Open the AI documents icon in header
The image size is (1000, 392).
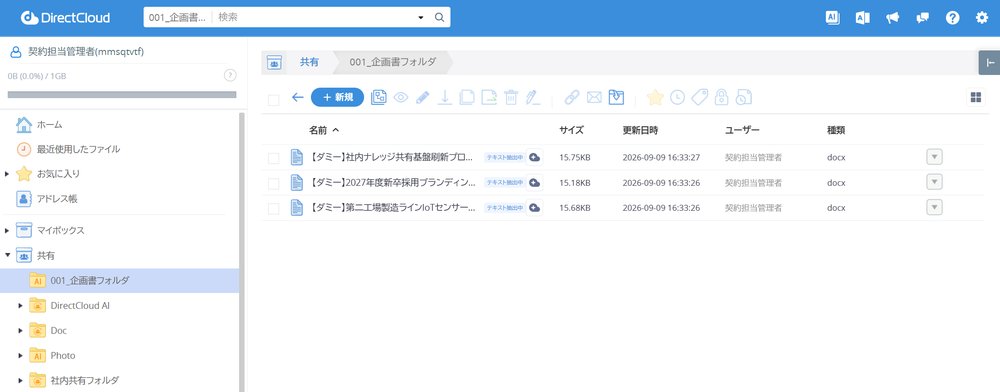pyautogui.click(x=832, y=18)
